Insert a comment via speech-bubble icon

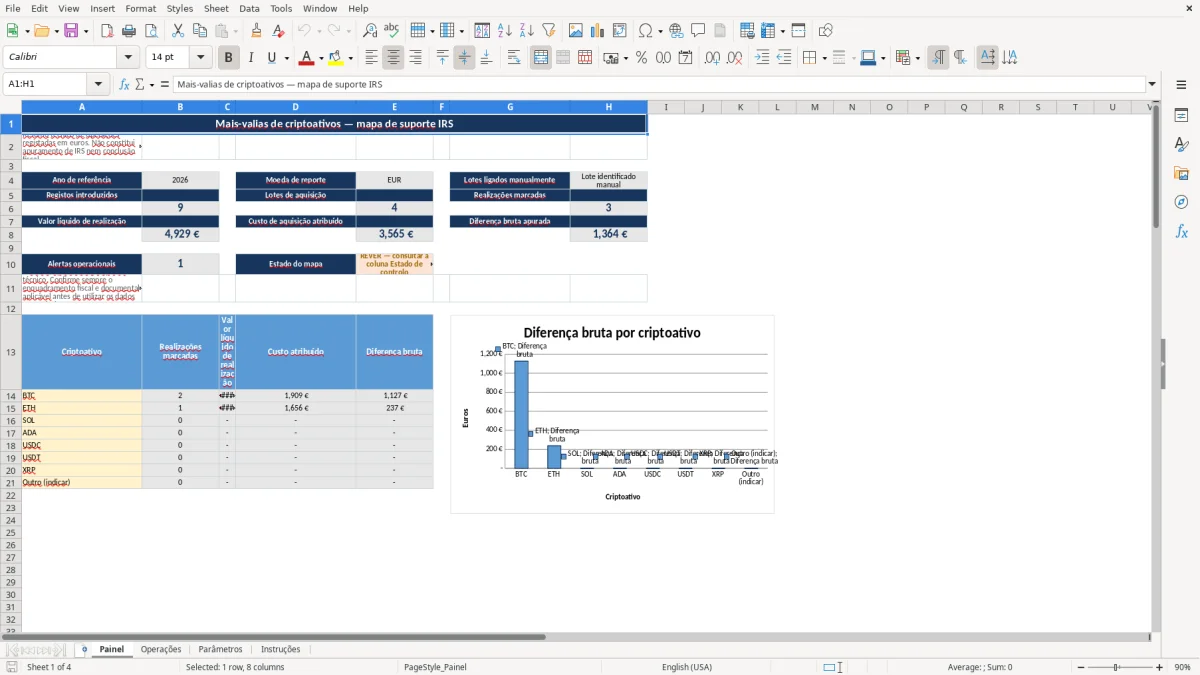698,31
